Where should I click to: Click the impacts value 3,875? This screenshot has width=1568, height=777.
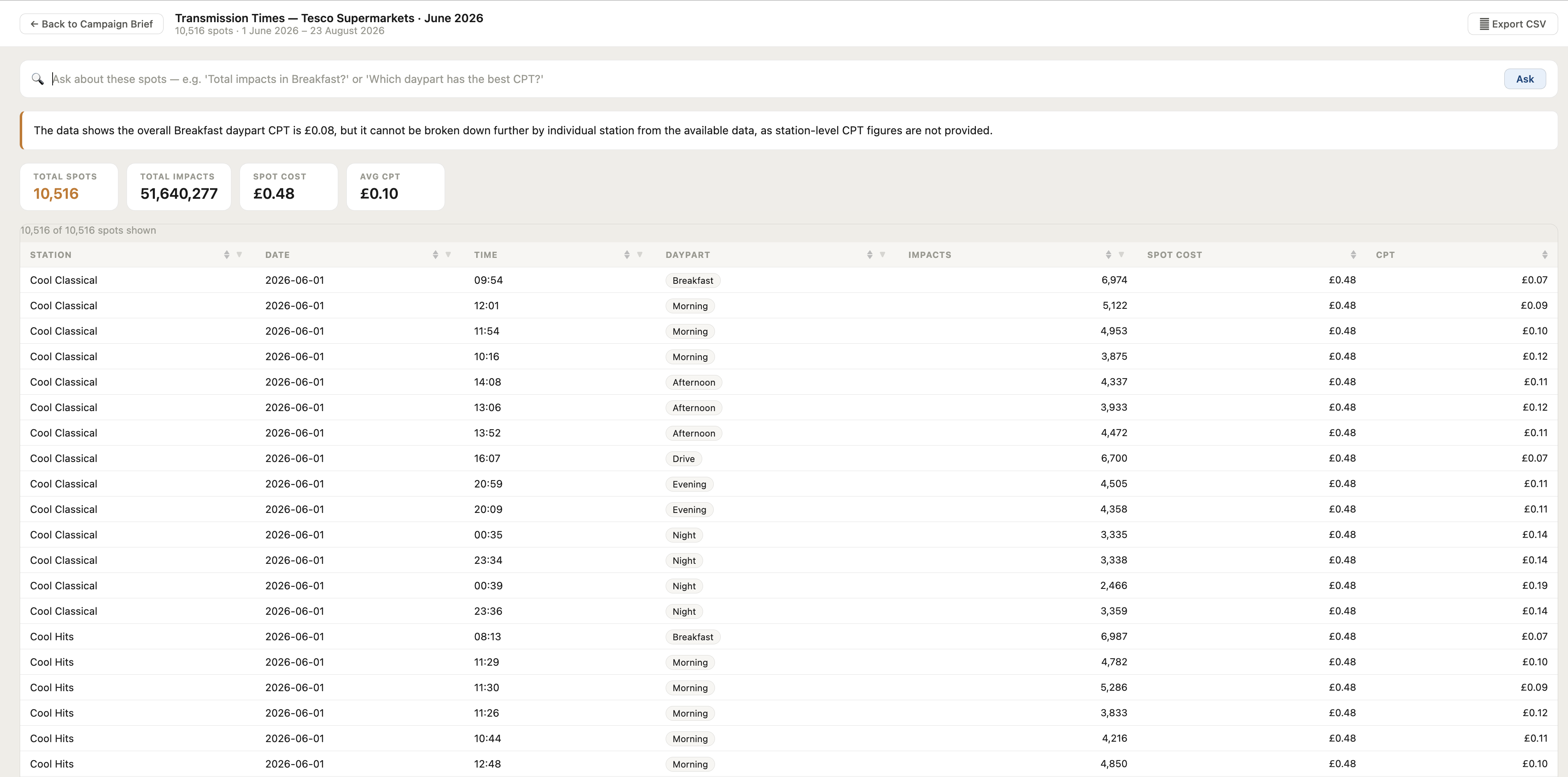1114,356
